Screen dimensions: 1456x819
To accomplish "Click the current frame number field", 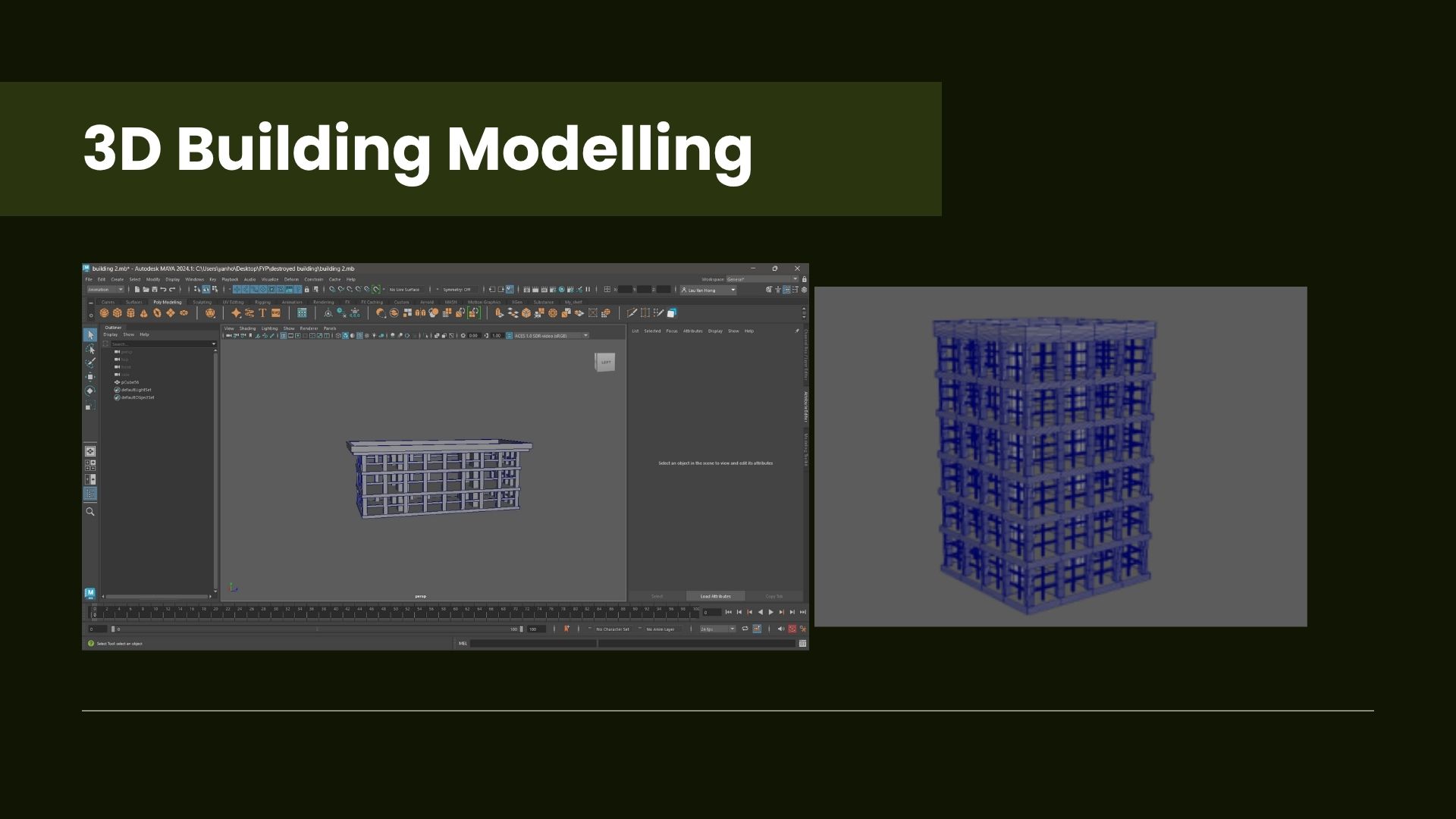I will [x=711, y=612].
